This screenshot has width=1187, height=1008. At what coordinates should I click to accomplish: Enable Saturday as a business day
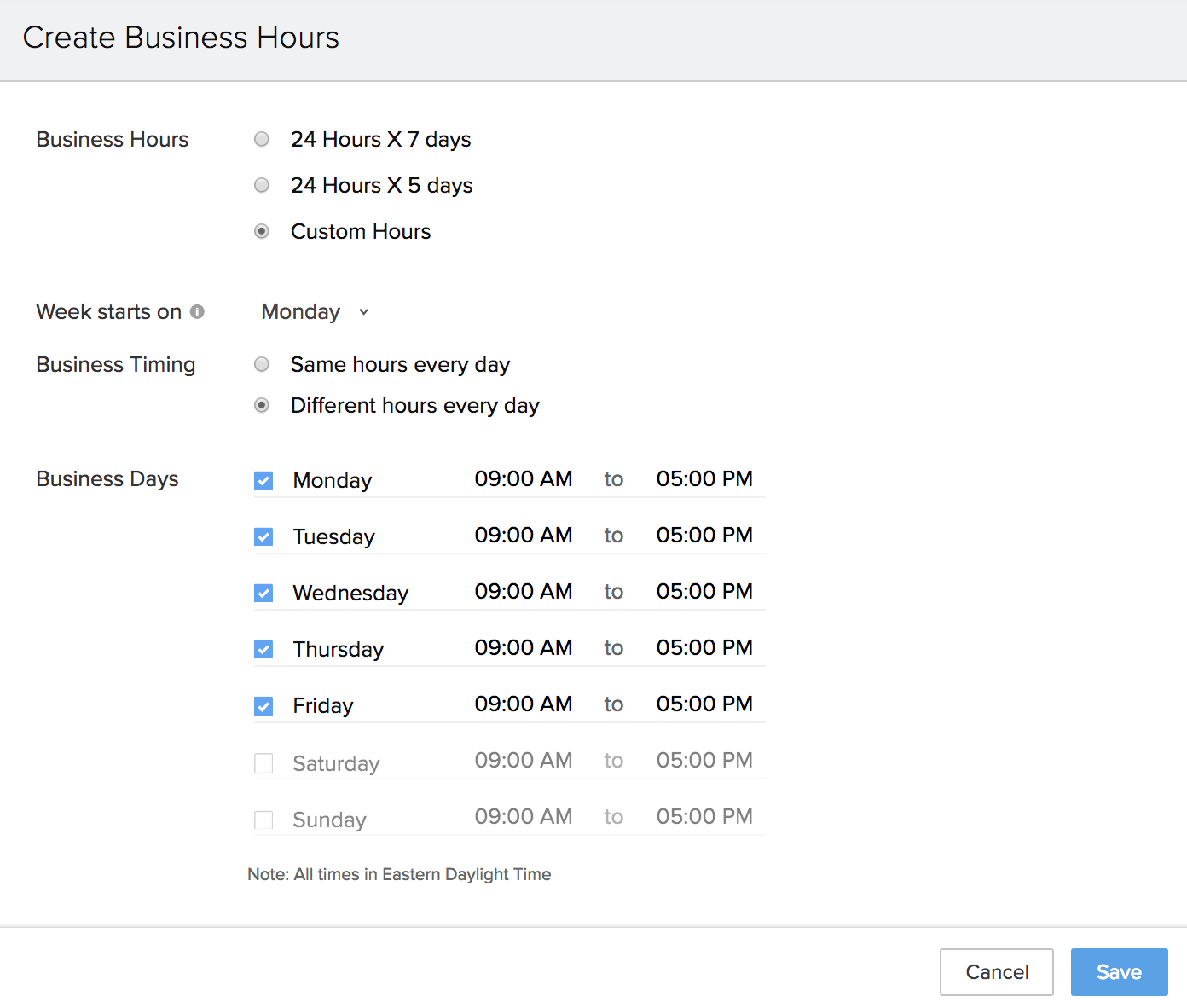[x=263, y=763]
